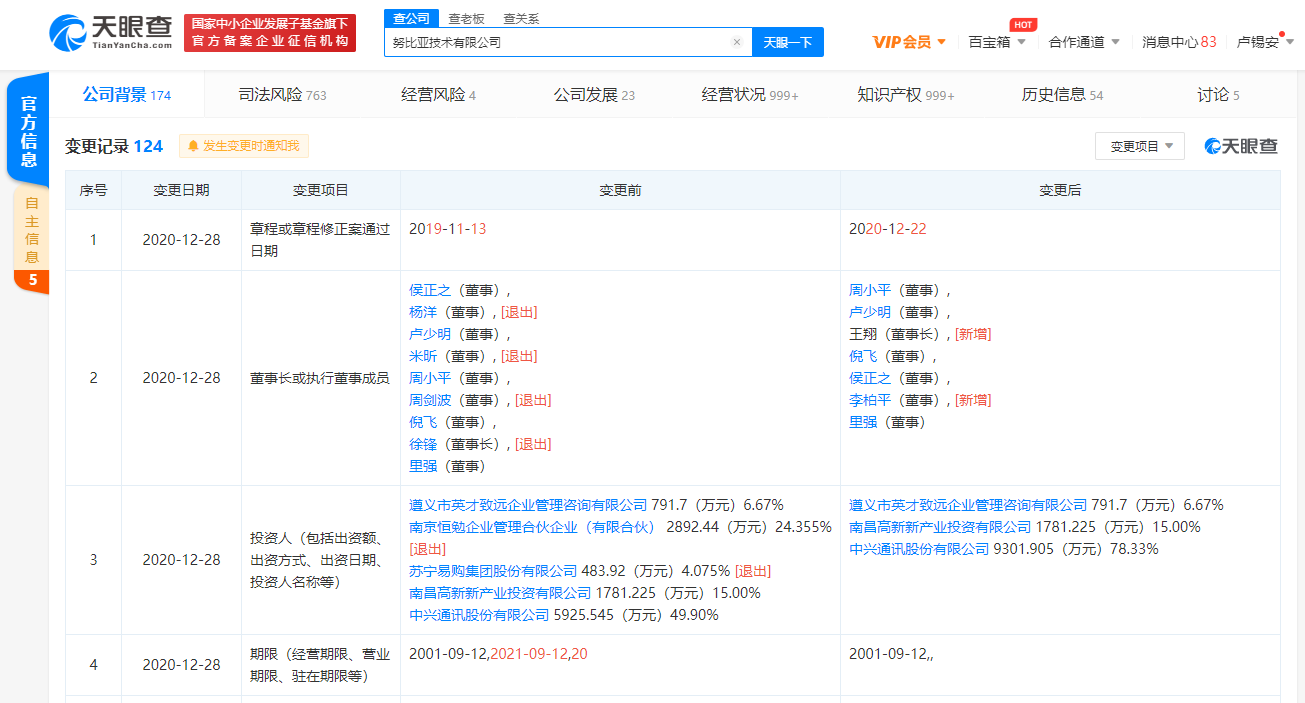The width and height of the screenshot is (1305, 703).
Task: Open 倪飞 in the 变更后 column
Action: pos(863,356)
